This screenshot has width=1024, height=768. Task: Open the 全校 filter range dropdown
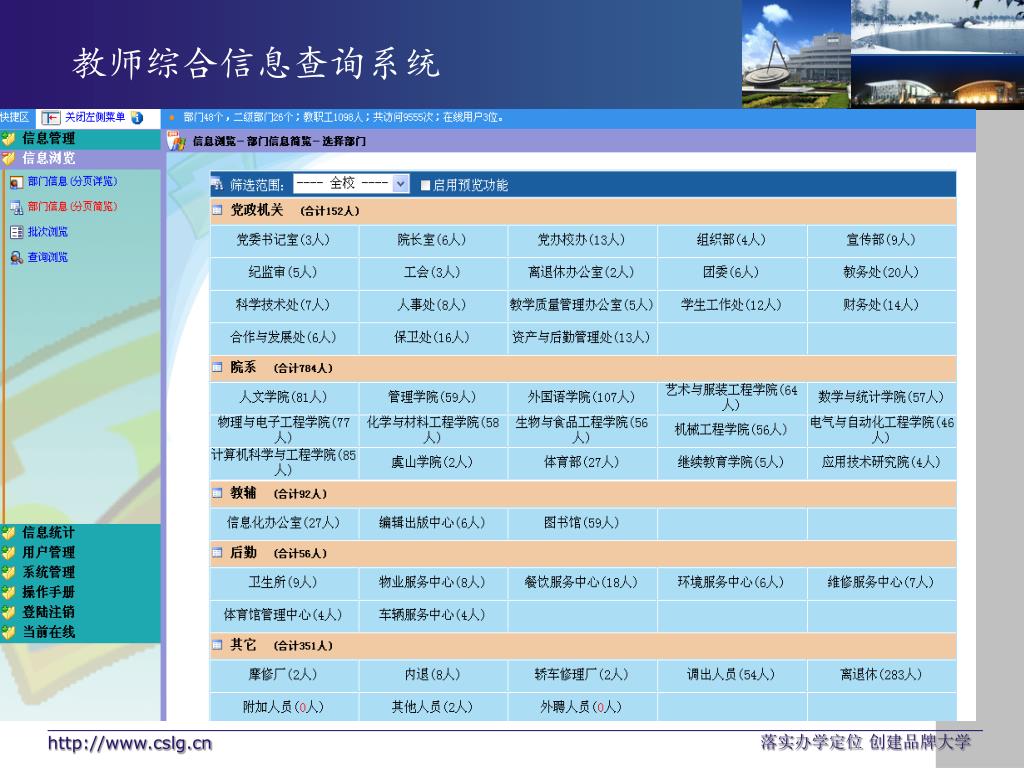(x=351, y=184)
